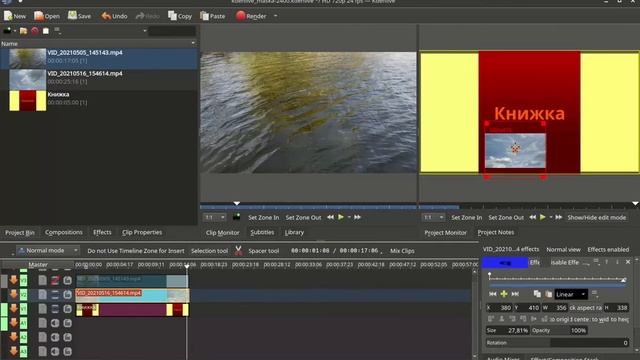Viewport: 640px width, 360px height.
Task: Open the bin options hamburger menu
Action: coord(57,31)
